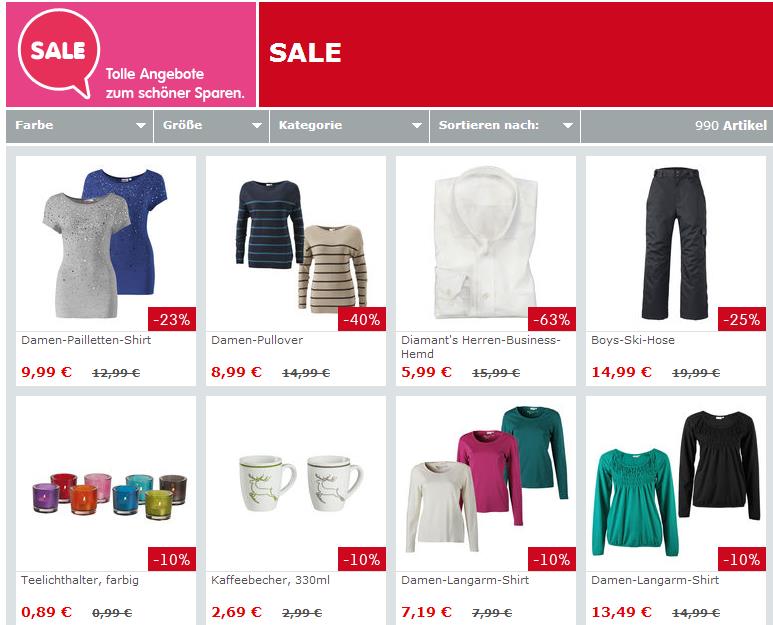Click the 7,19 € price of Damen-Langarm-Shirt
This screenshot has height=625, width=773.
click(426, 612)
